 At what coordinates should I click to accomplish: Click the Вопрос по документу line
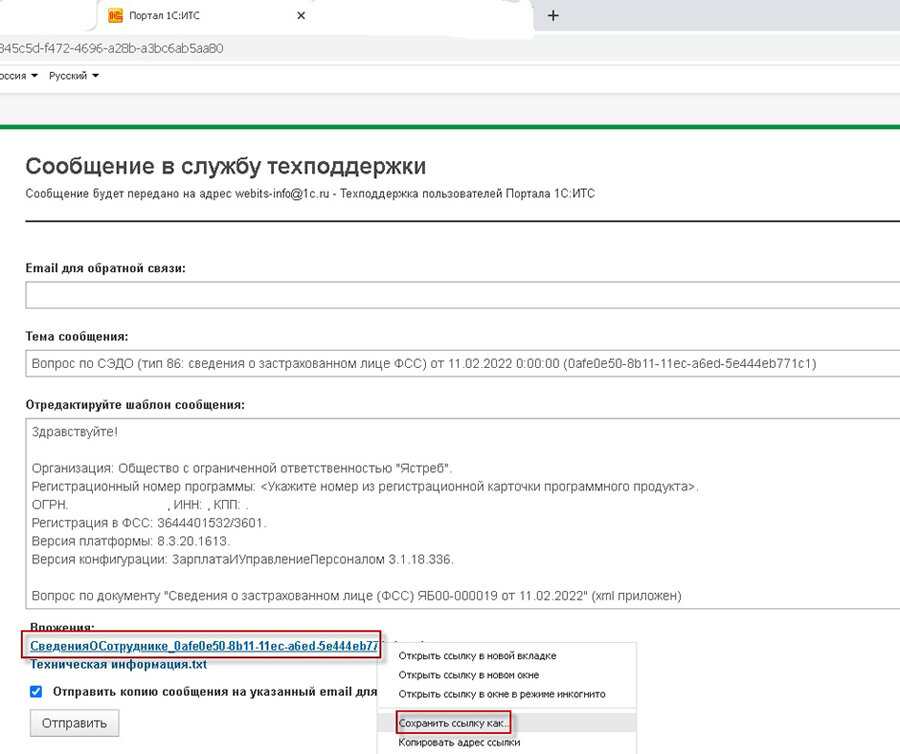pos(356,596)
